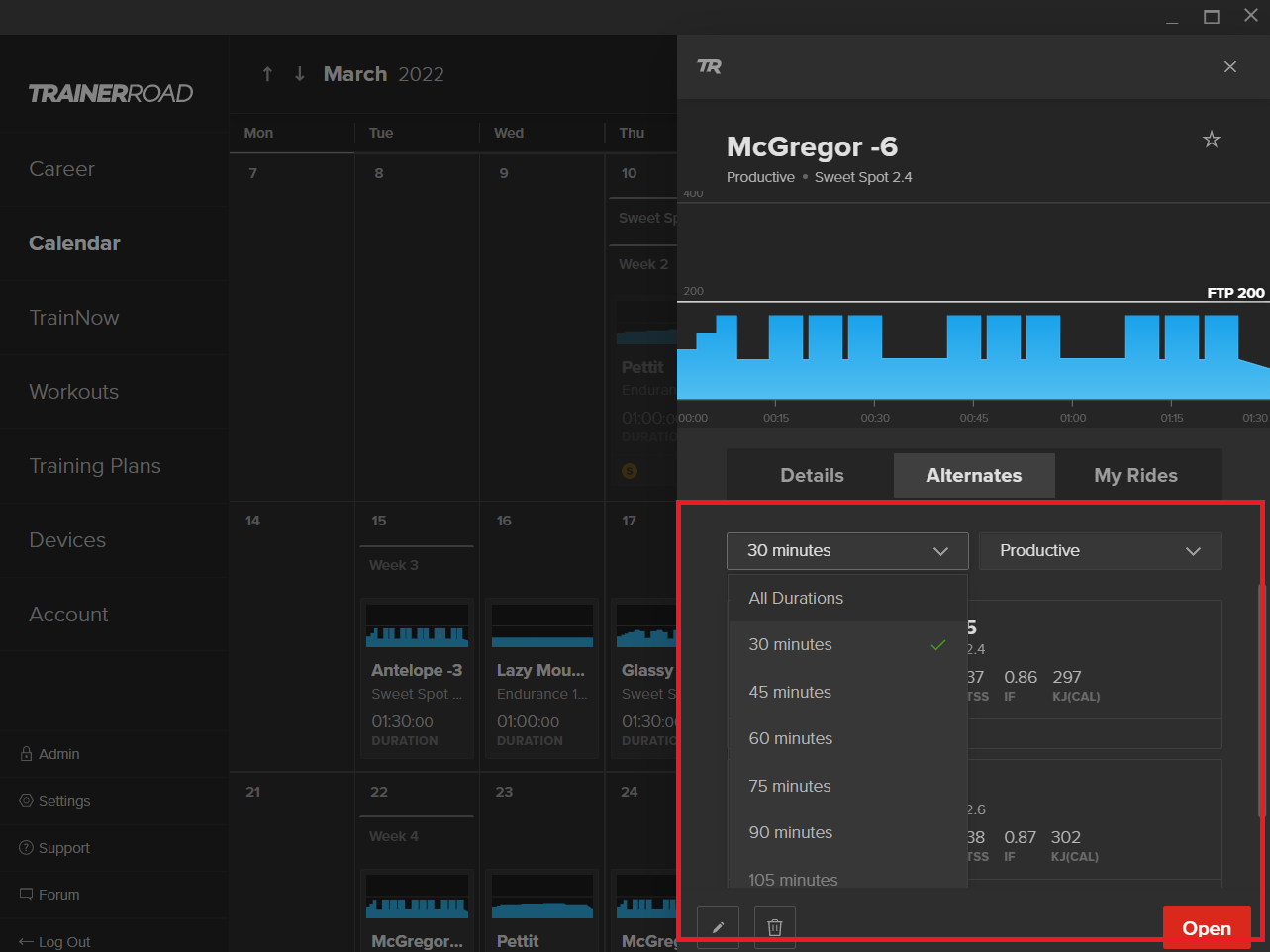Image resolution: width=1270 pixels, height=952 pixels.
Task: Open the Support link in sidebar
Action: tap(63, 848)
